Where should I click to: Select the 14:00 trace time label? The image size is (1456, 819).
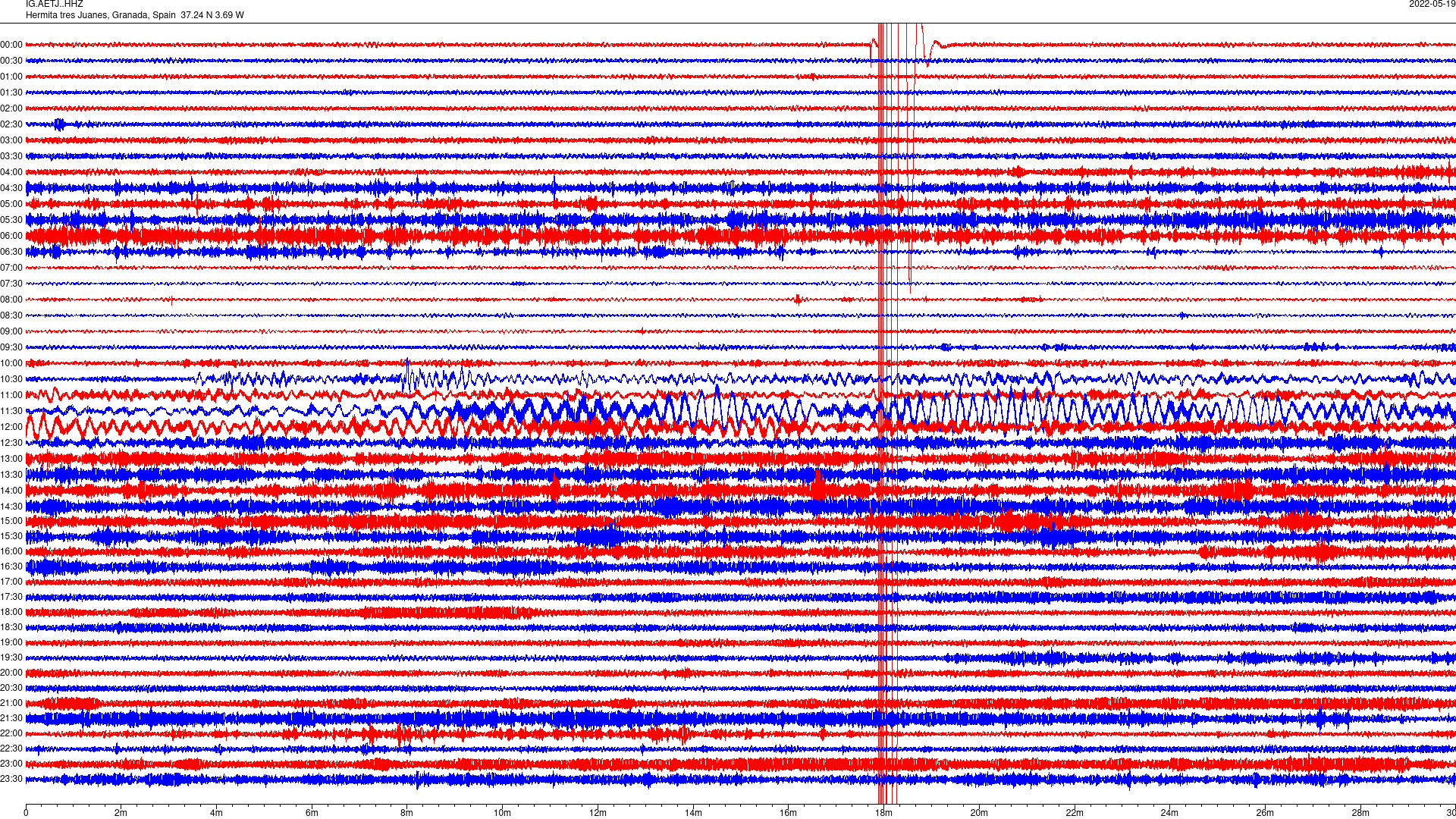coord(11,491)
